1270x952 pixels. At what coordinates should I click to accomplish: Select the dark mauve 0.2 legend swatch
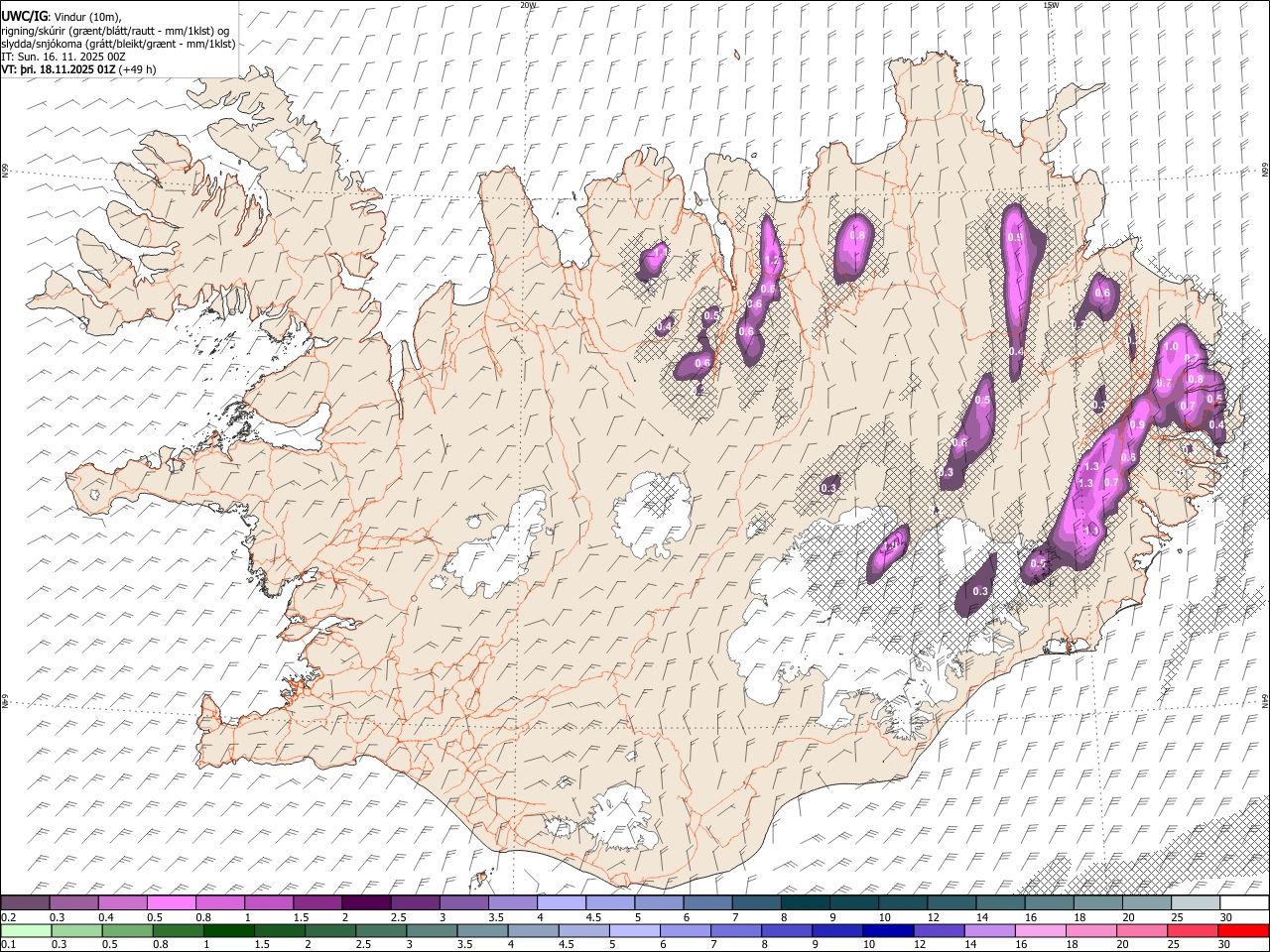pos(25,903)
